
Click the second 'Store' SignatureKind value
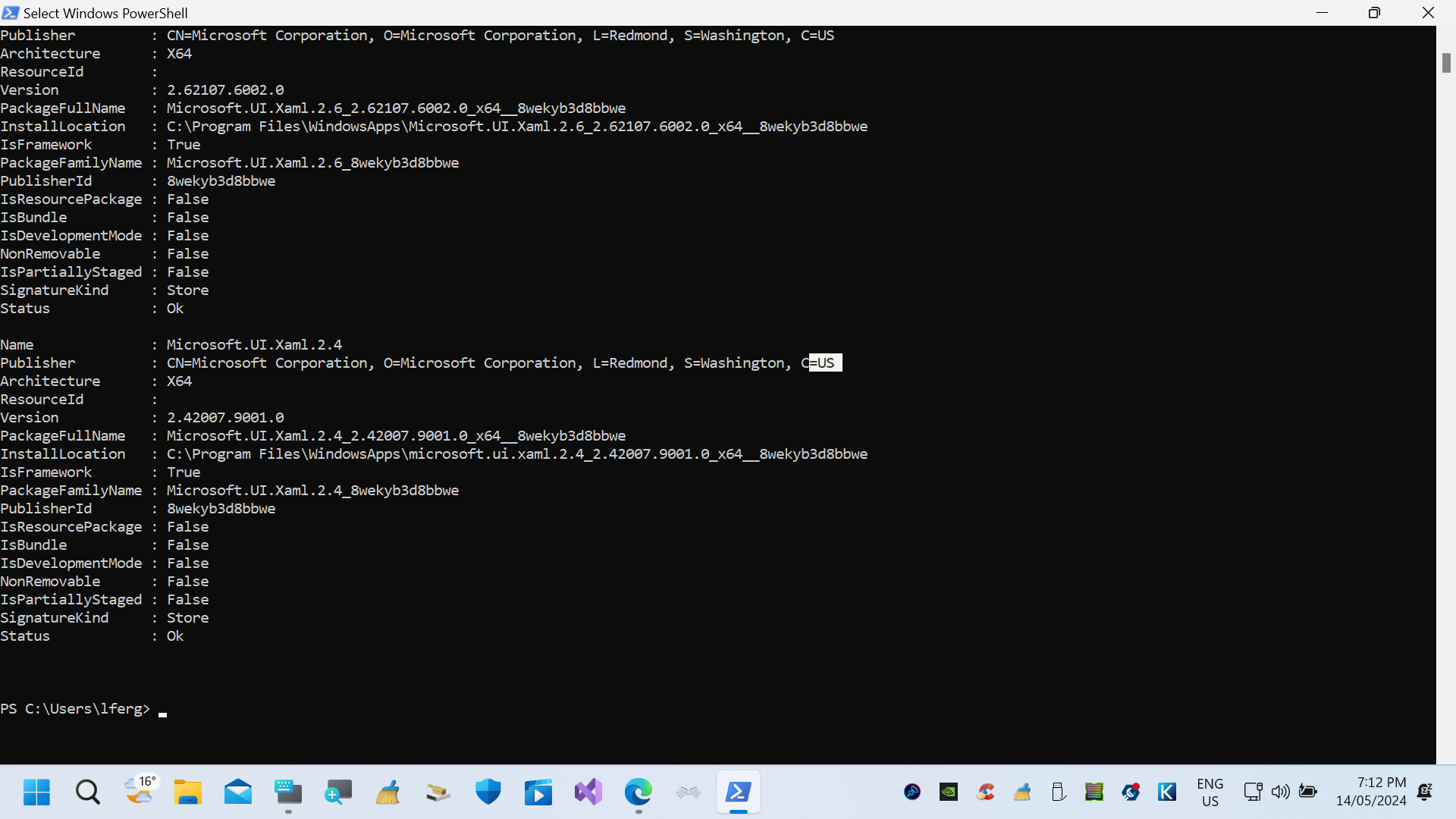pos(187,618)
